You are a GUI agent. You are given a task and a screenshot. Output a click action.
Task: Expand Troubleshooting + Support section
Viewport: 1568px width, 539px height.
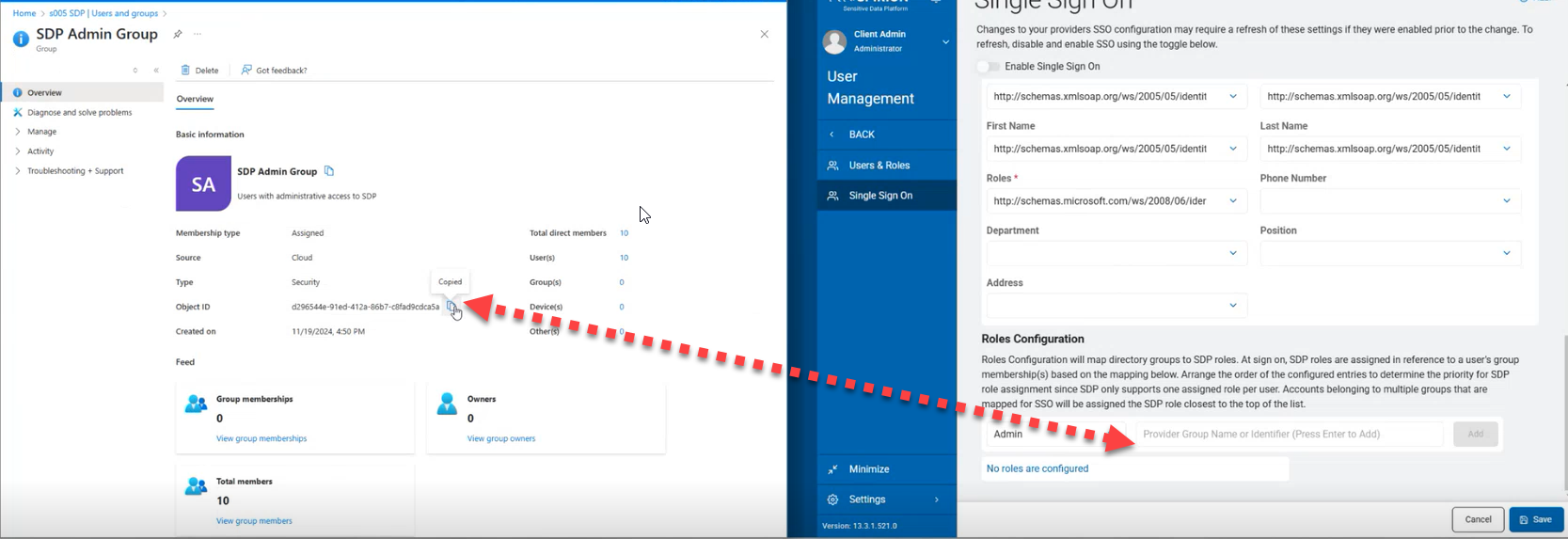(x=18, y=171)
